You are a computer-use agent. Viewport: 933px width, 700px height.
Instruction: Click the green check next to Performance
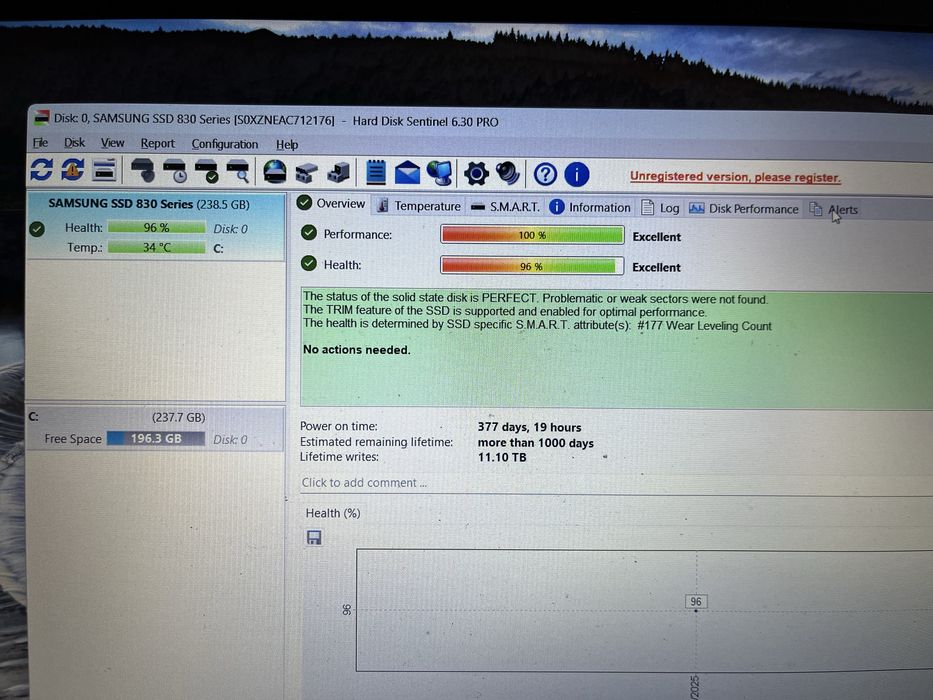pos(309,233)
